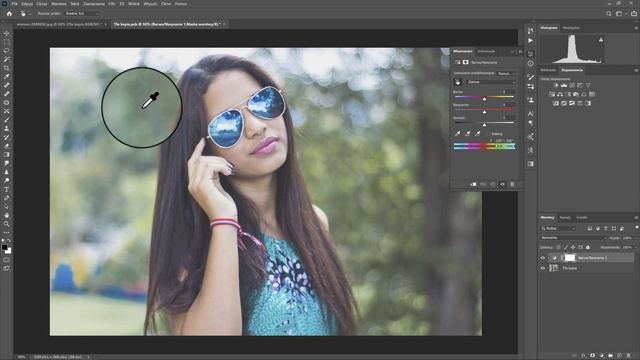Screen dimensions: 640x360
Task: Add a Vibrance adjustment
Action: click(588, 85)
